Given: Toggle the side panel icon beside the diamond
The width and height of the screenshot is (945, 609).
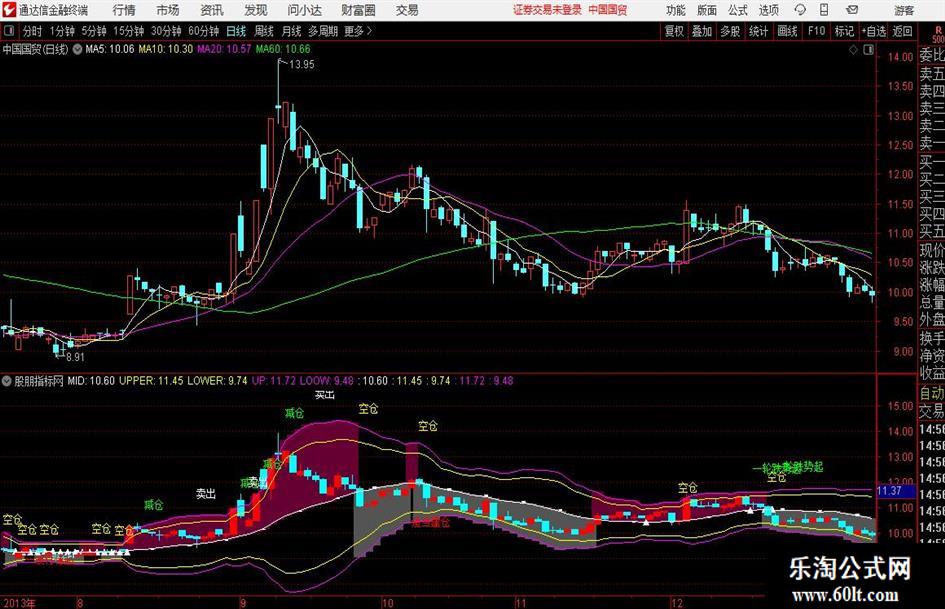Looking at the screenshot, I should point(868,49).
